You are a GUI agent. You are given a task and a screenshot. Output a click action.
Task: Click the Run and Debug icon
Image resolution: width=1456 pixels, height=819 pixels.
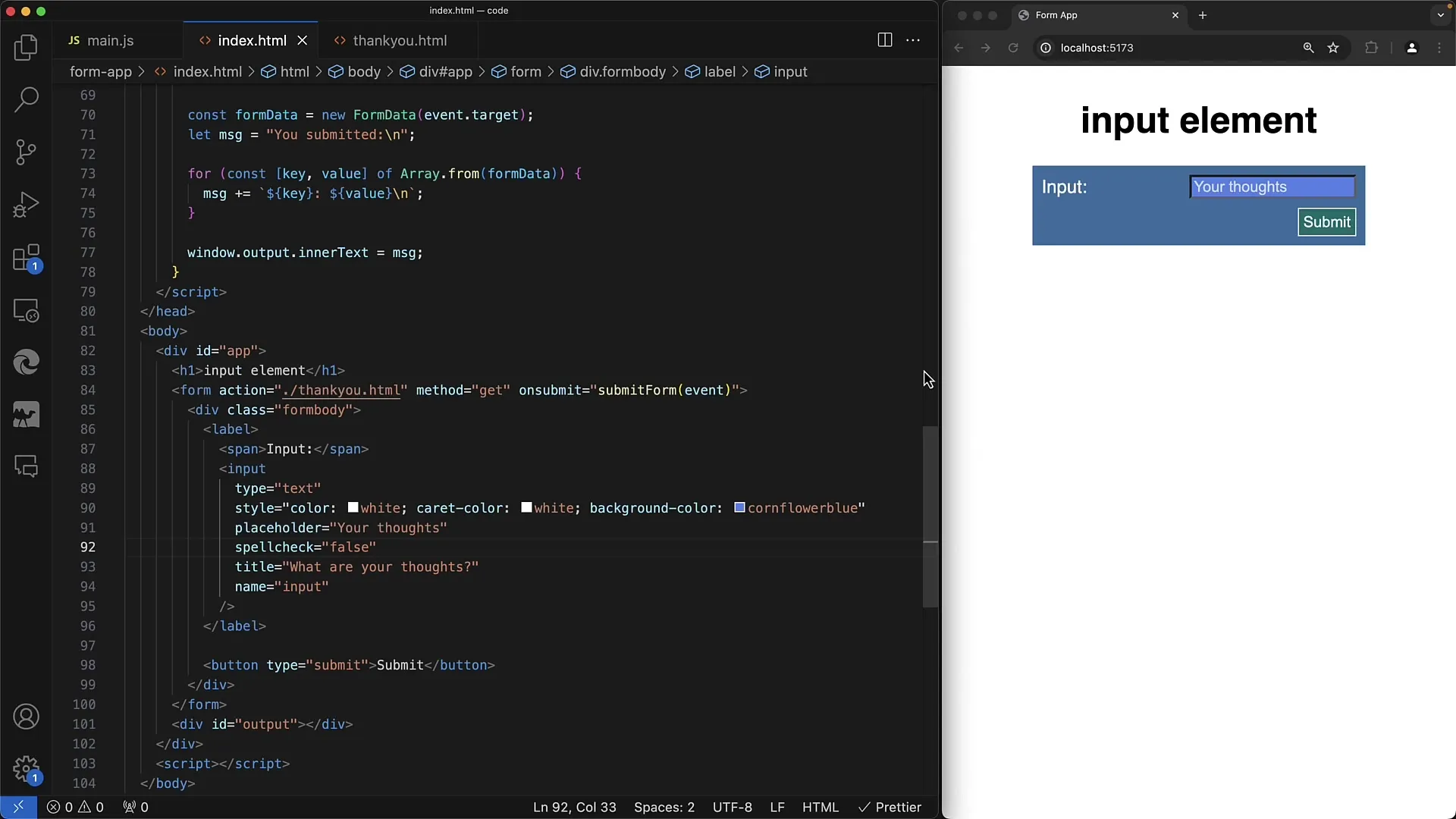pyautogui.click(x=26, y=204)
